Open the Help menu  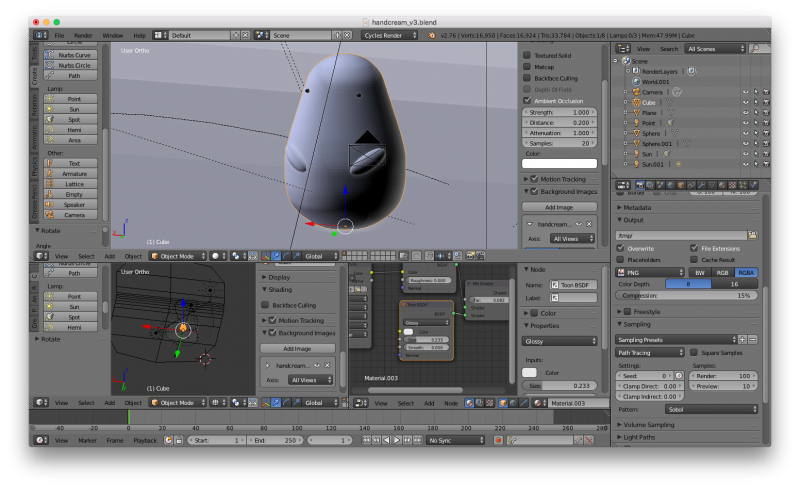(x=139, y=35)
